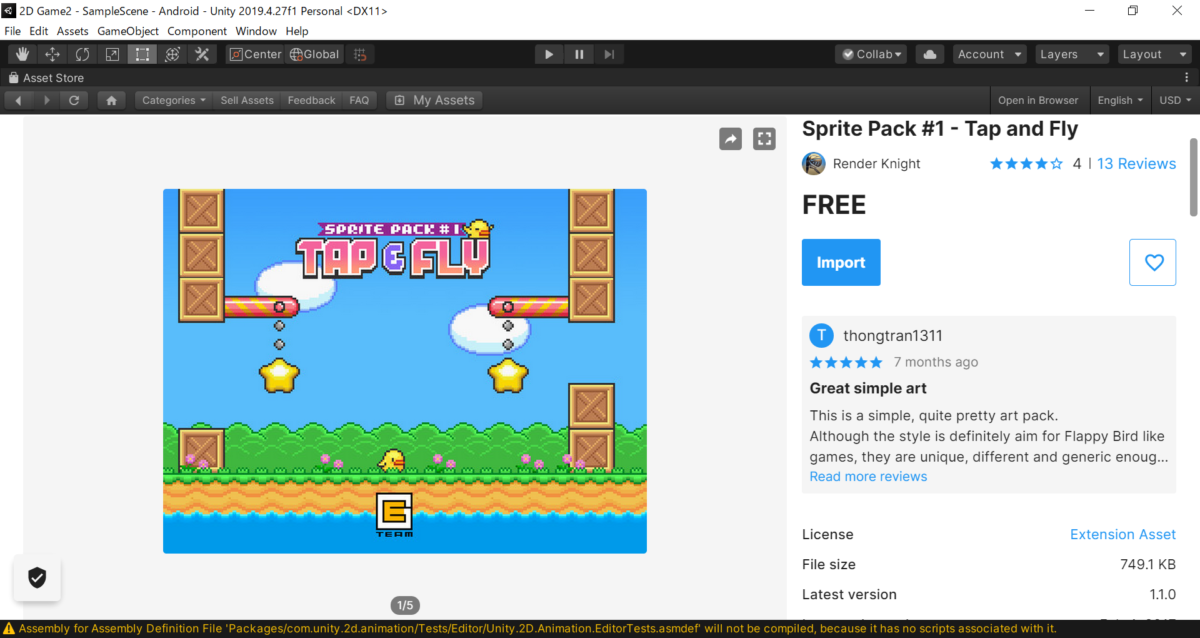Open the GameObject menu
The height and width of the screenshot is (638, 1200).
(x=129, y=31)
